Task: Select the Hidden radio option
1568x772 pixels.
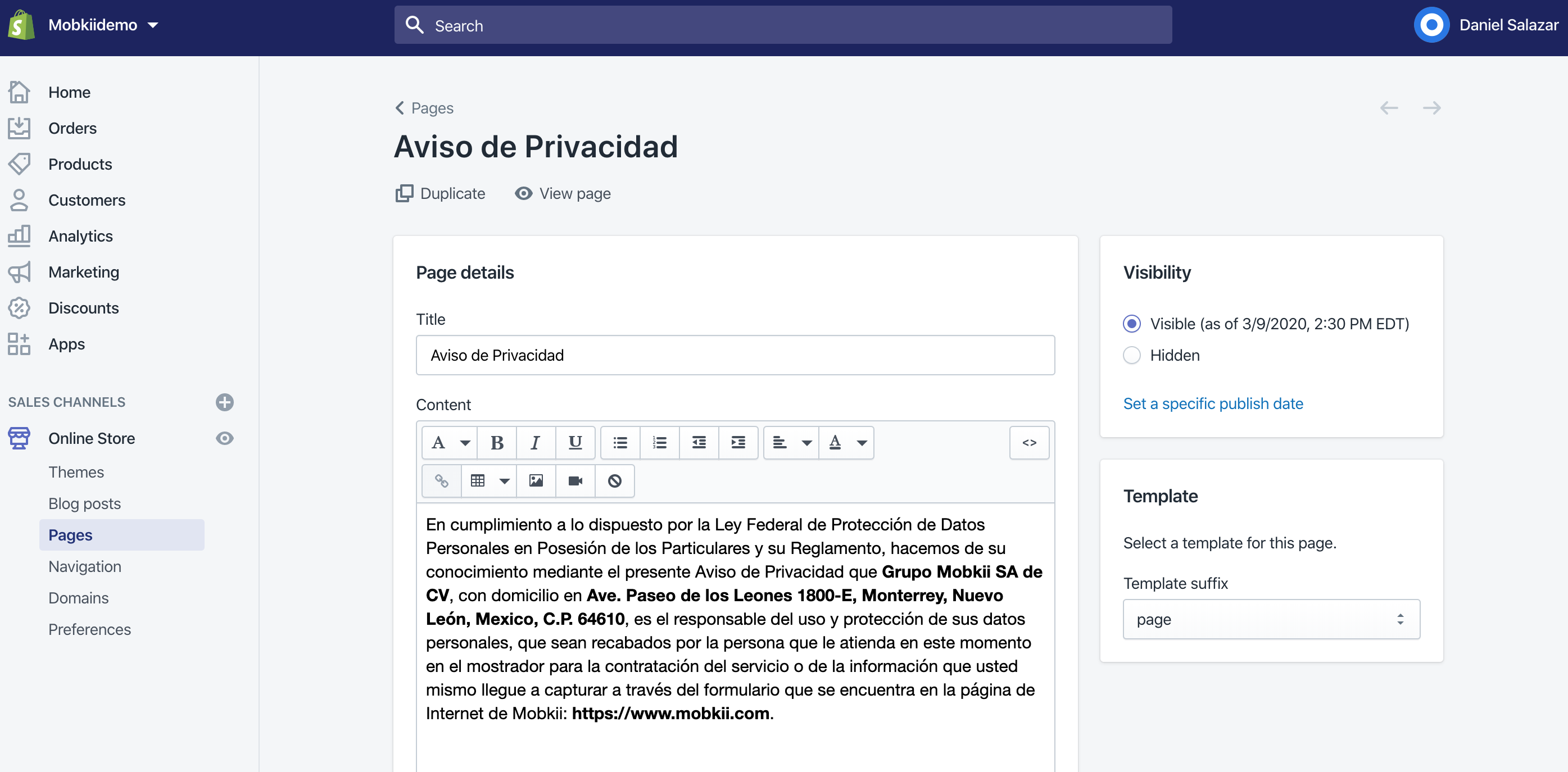Action: [1131, 355]
